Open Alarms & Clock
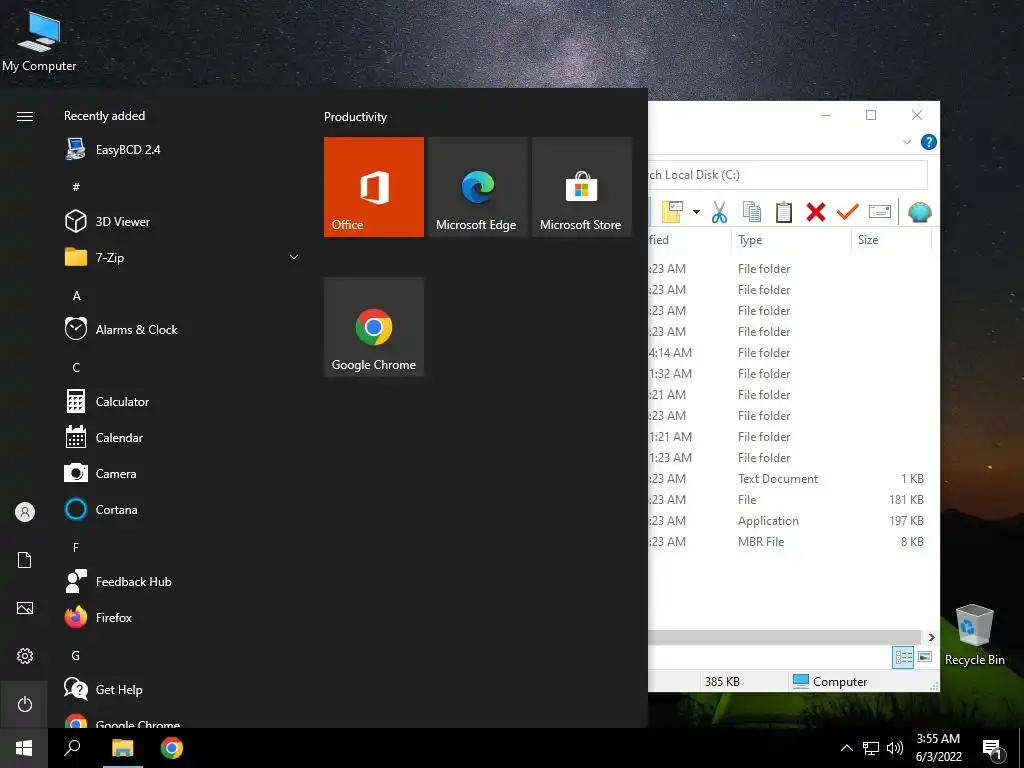 pos(183,329)
